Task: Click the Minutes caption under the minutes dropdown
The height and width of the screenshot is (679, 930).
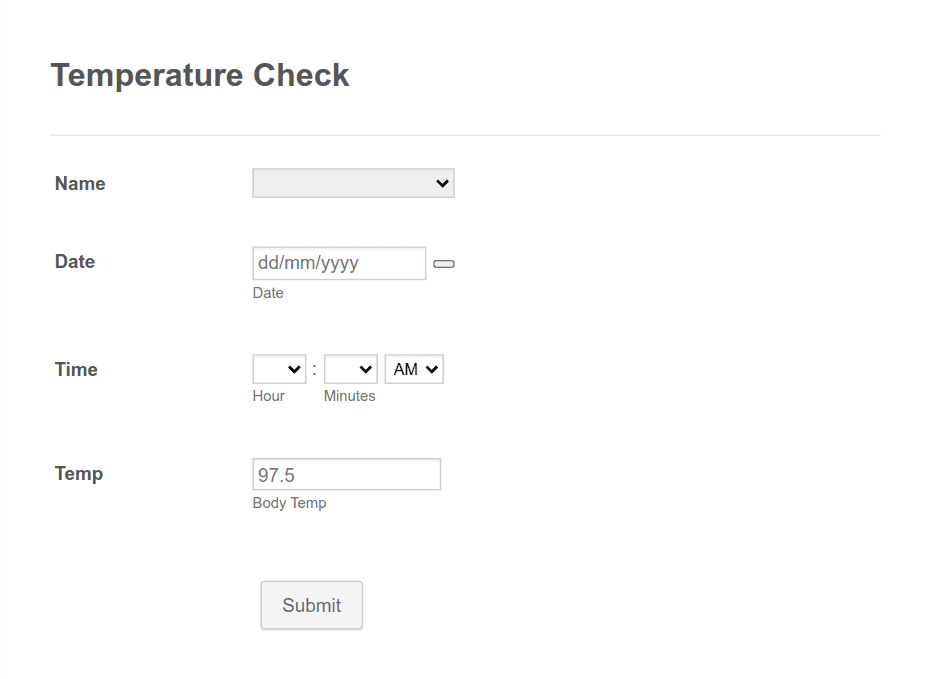Action: pos(348,395)
